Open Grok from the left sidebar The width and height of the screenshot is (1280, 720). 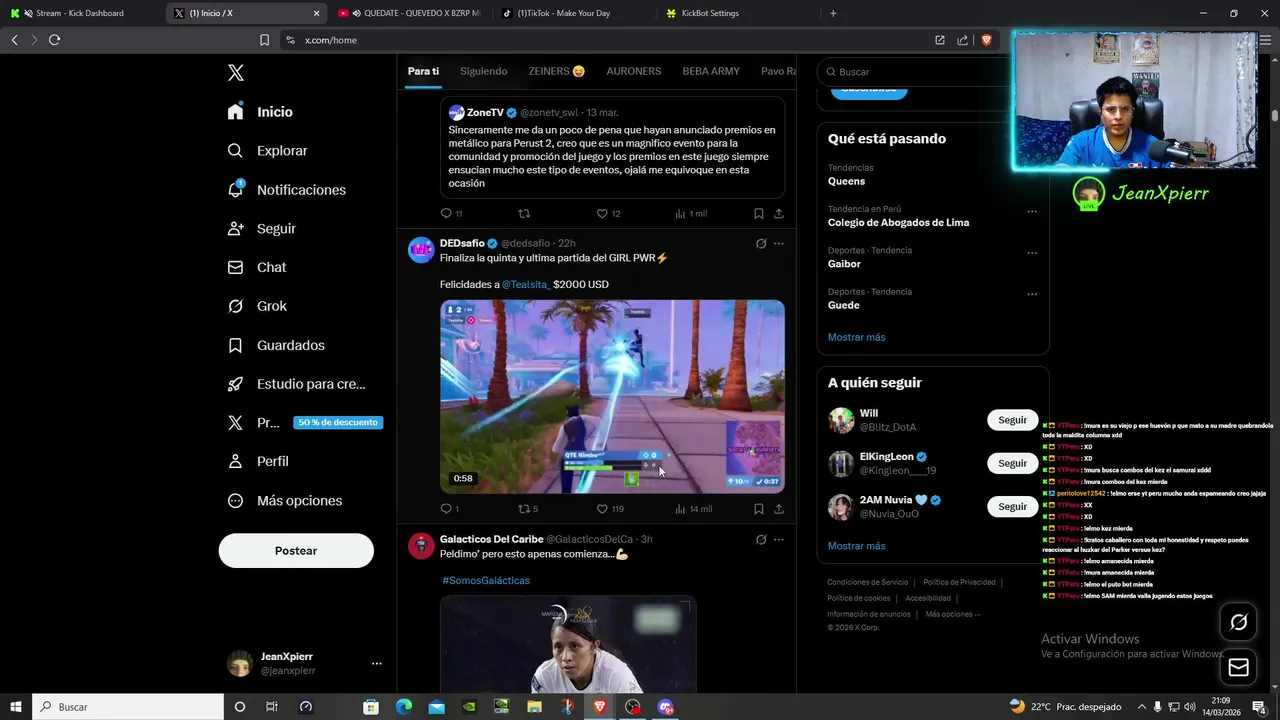[x=257, y=306]
